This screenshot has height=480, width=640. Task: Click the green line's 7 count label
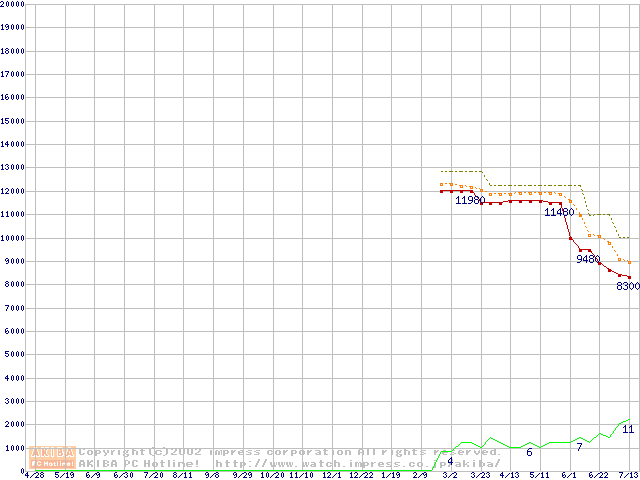point(578,447)
